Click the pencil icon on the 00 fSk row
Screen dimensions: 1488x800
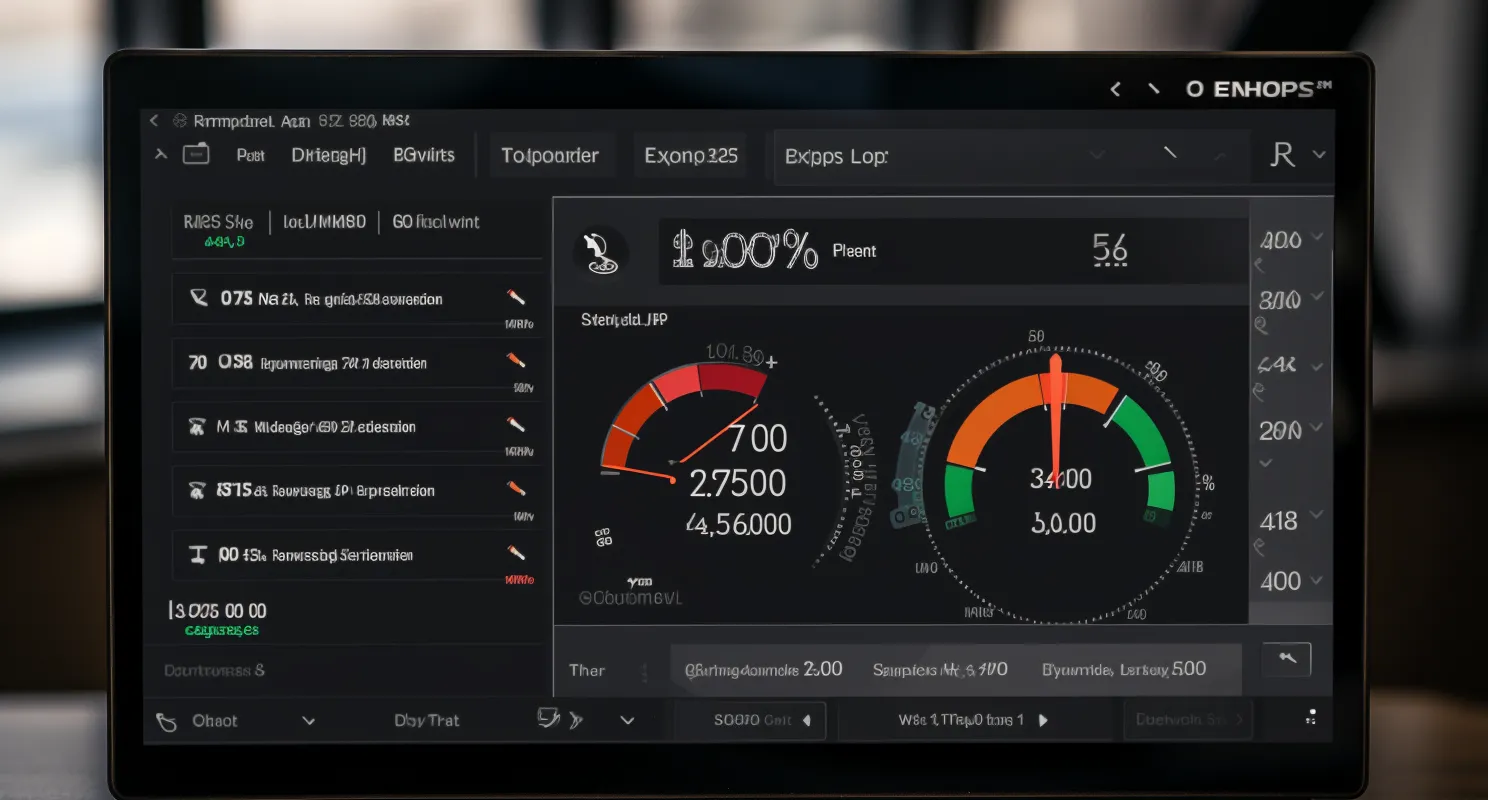[516, 552]
